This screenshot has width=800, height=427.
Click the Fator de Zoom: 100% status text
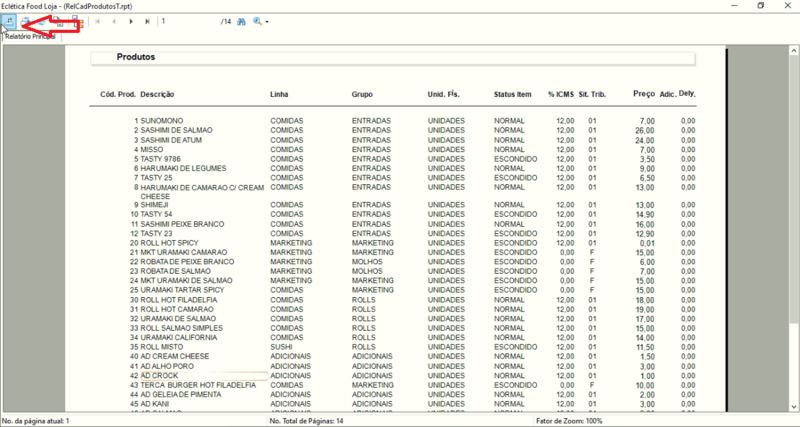coord(570,421)
